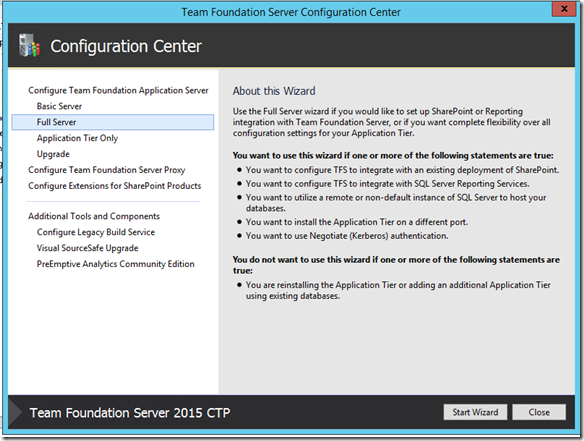Select Configure Team Foundation Server Proxy
Viewport: 584px width, 441px height.
[x=107, y=170]
